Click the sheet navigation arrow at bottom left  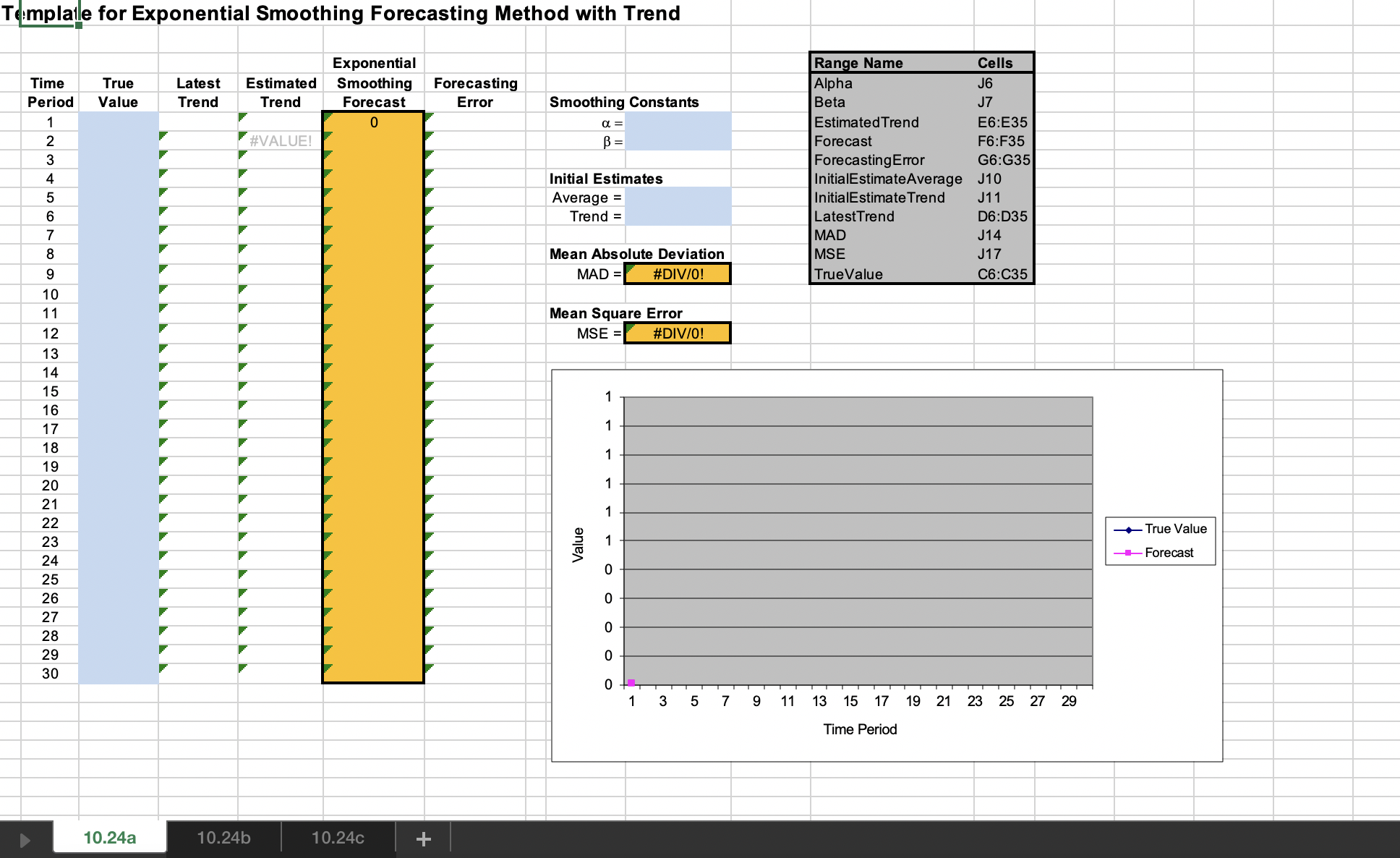coord(24,838)
